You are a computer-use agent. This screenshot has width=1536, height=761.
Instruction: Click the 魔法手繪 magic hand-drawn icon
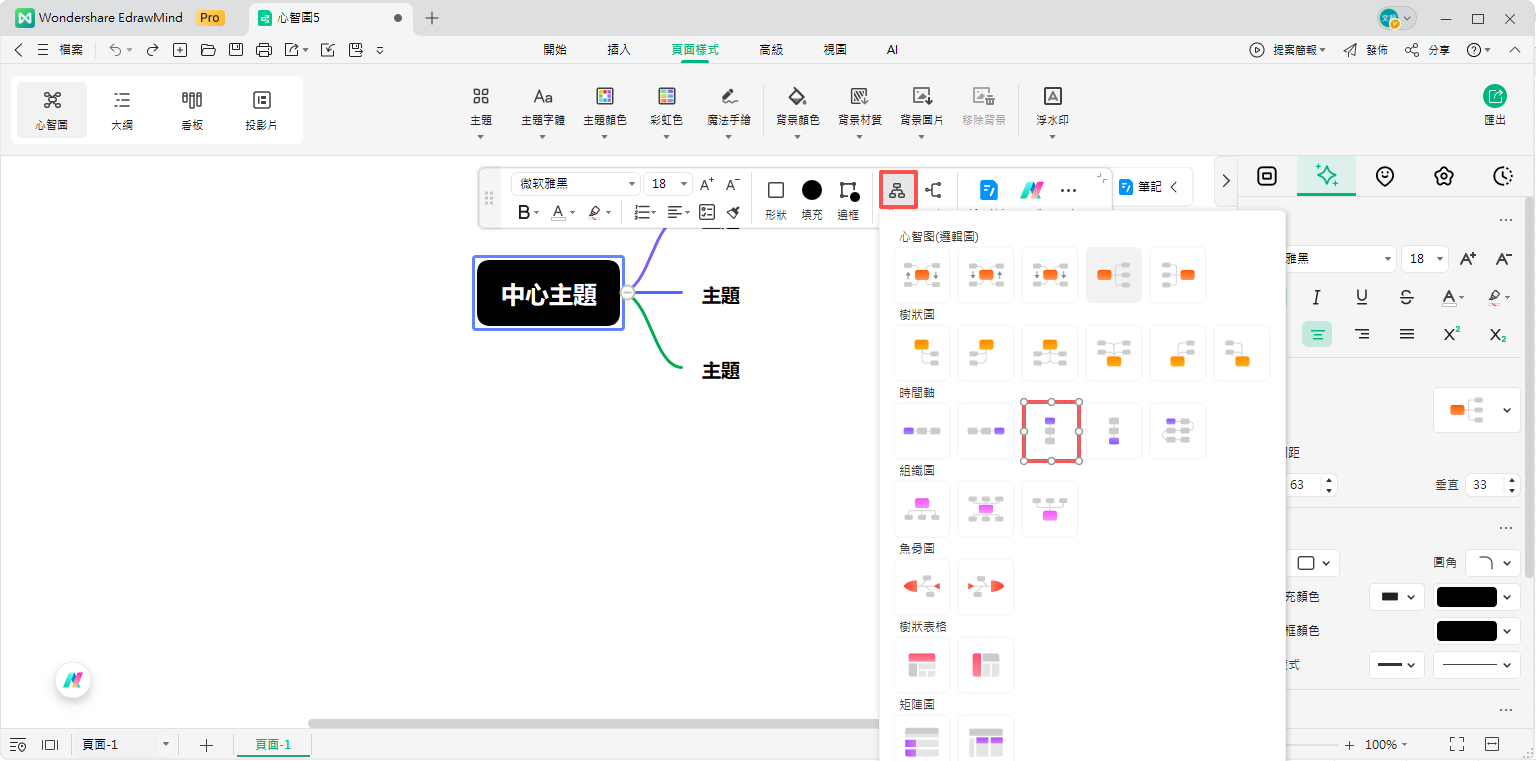pyautogui.click(x=729, y=108)
